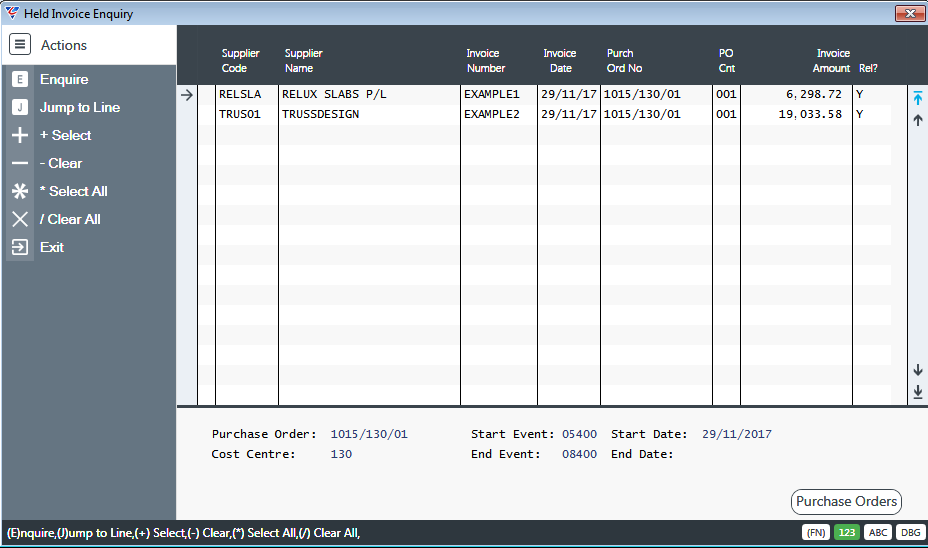Toggle the (FN) status indicator
The height and width of the screenshot is (548, 928).
816,533
